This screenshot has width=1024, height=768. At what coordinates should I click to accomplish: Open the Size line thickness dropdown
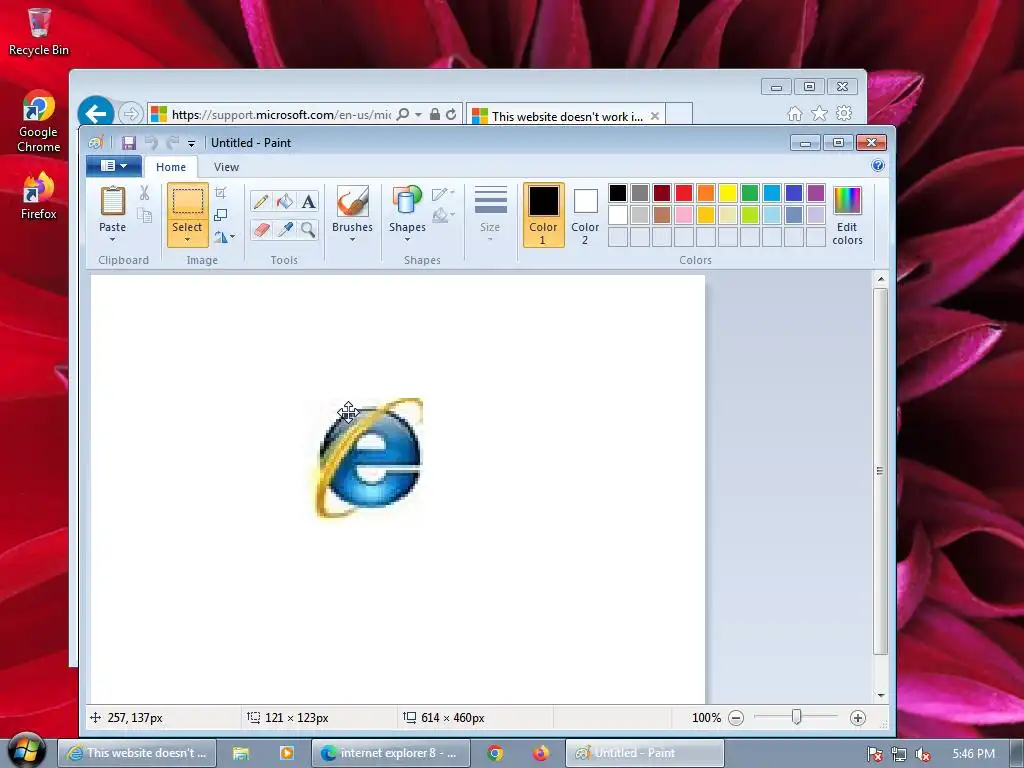click(490, 214)
